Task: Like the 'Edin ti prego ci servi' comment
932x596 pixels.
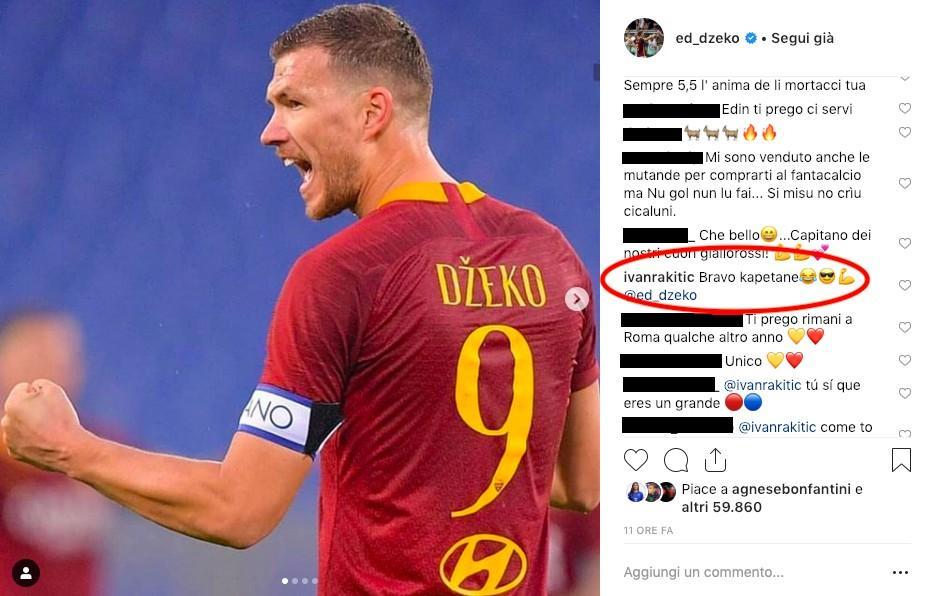Action: coord(905,108)
